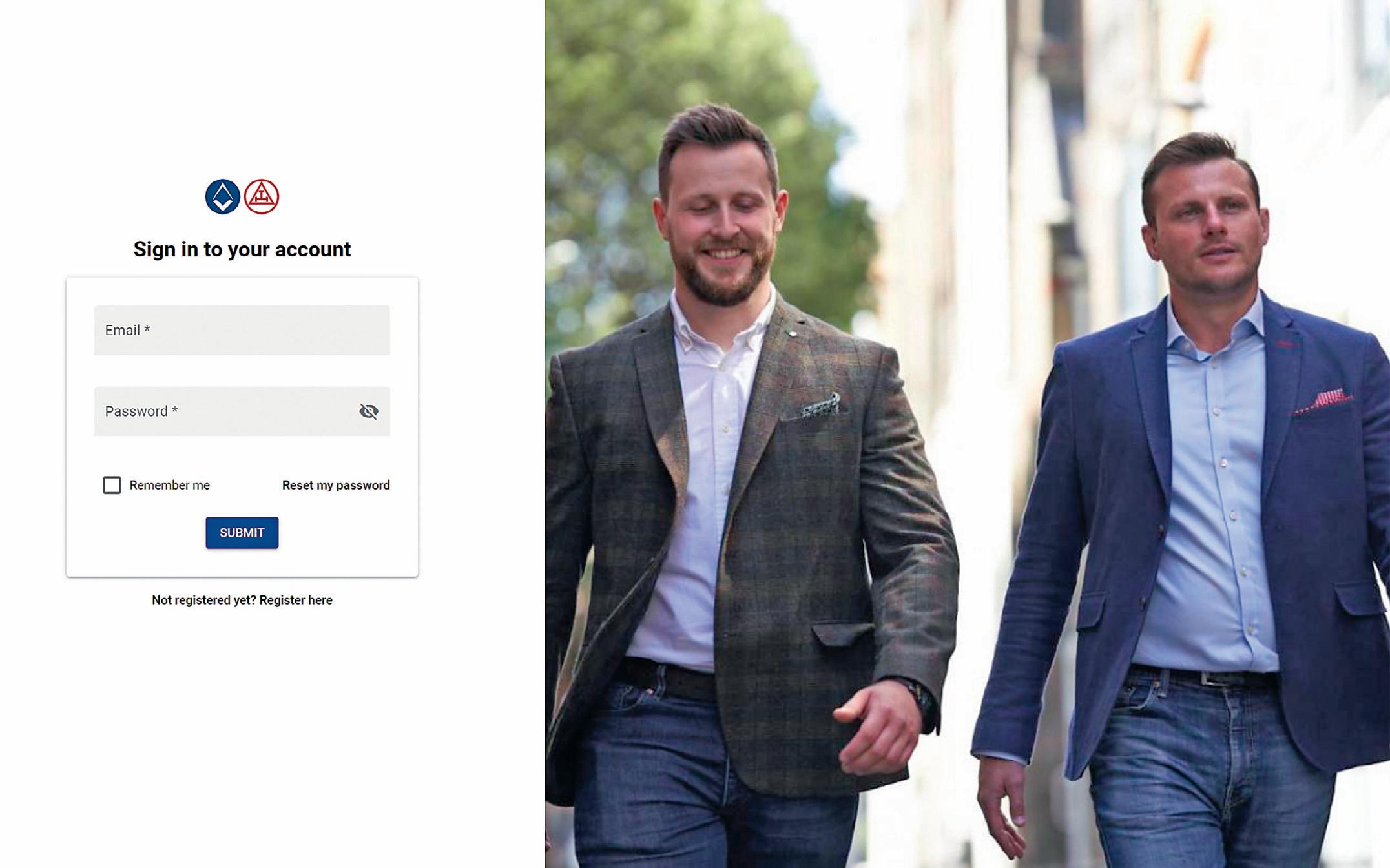The image size is (1390, 868).
Task: Open the Reset my password link
Action: tap(336, 485)
